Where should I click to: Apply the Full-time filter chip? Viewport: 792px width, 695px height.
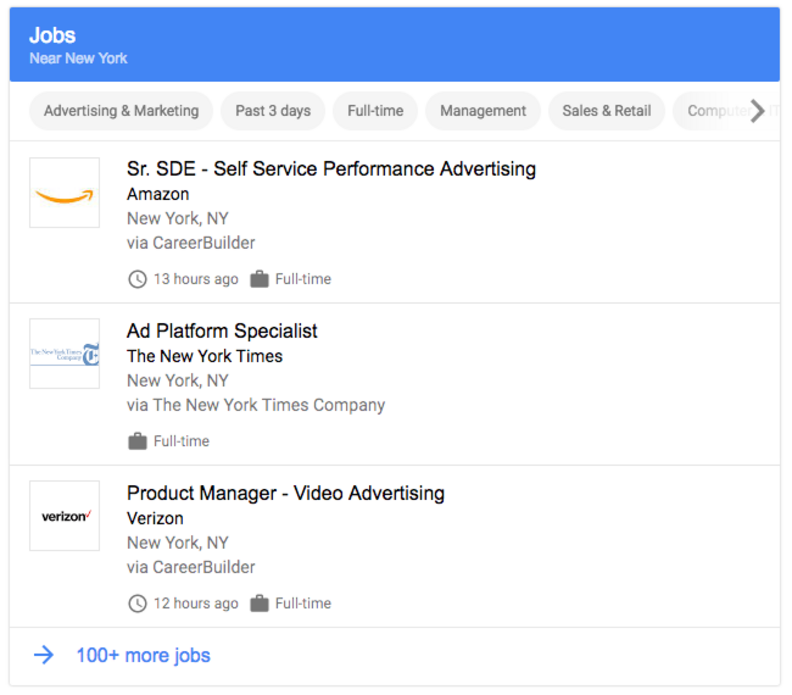tap(375, 111)
